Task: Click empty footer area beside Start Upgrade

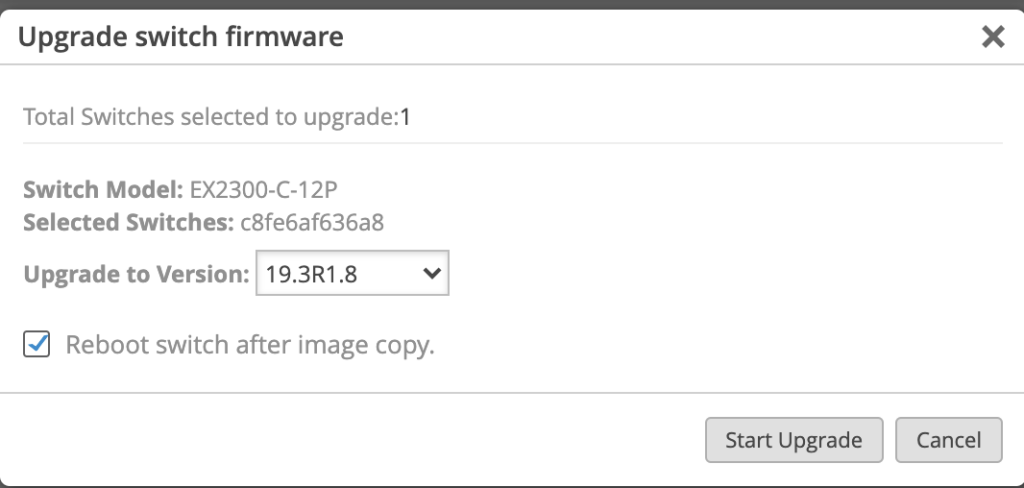Action: (400, 440)
